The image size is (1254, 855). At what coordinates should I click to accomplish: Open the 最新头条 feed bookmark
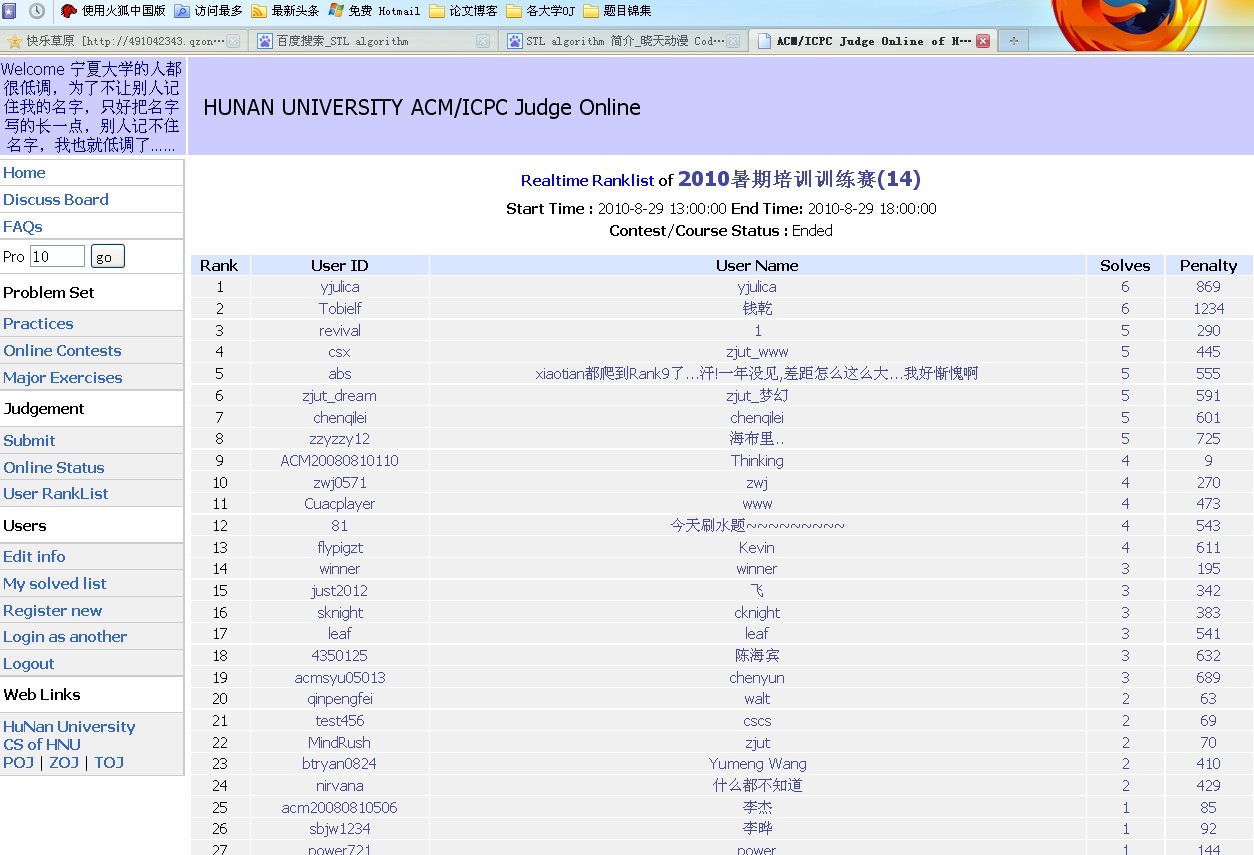284,11
